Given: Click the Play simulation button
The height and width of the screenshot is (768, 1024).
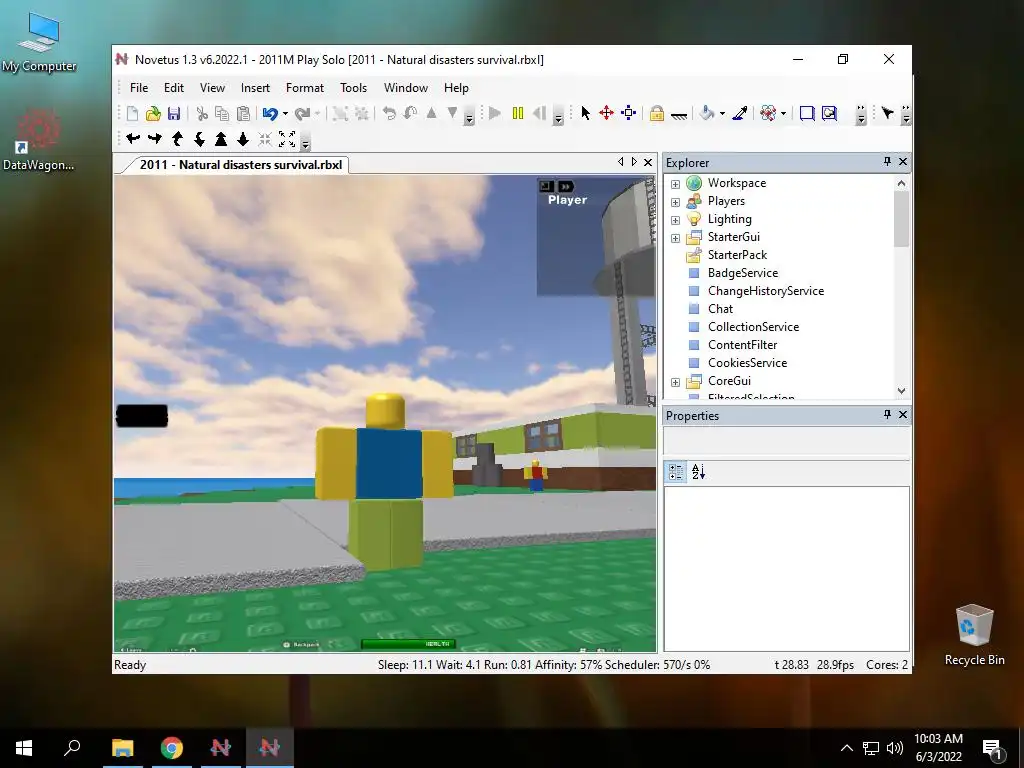Looking at the screenshot, I should point(495,113).
